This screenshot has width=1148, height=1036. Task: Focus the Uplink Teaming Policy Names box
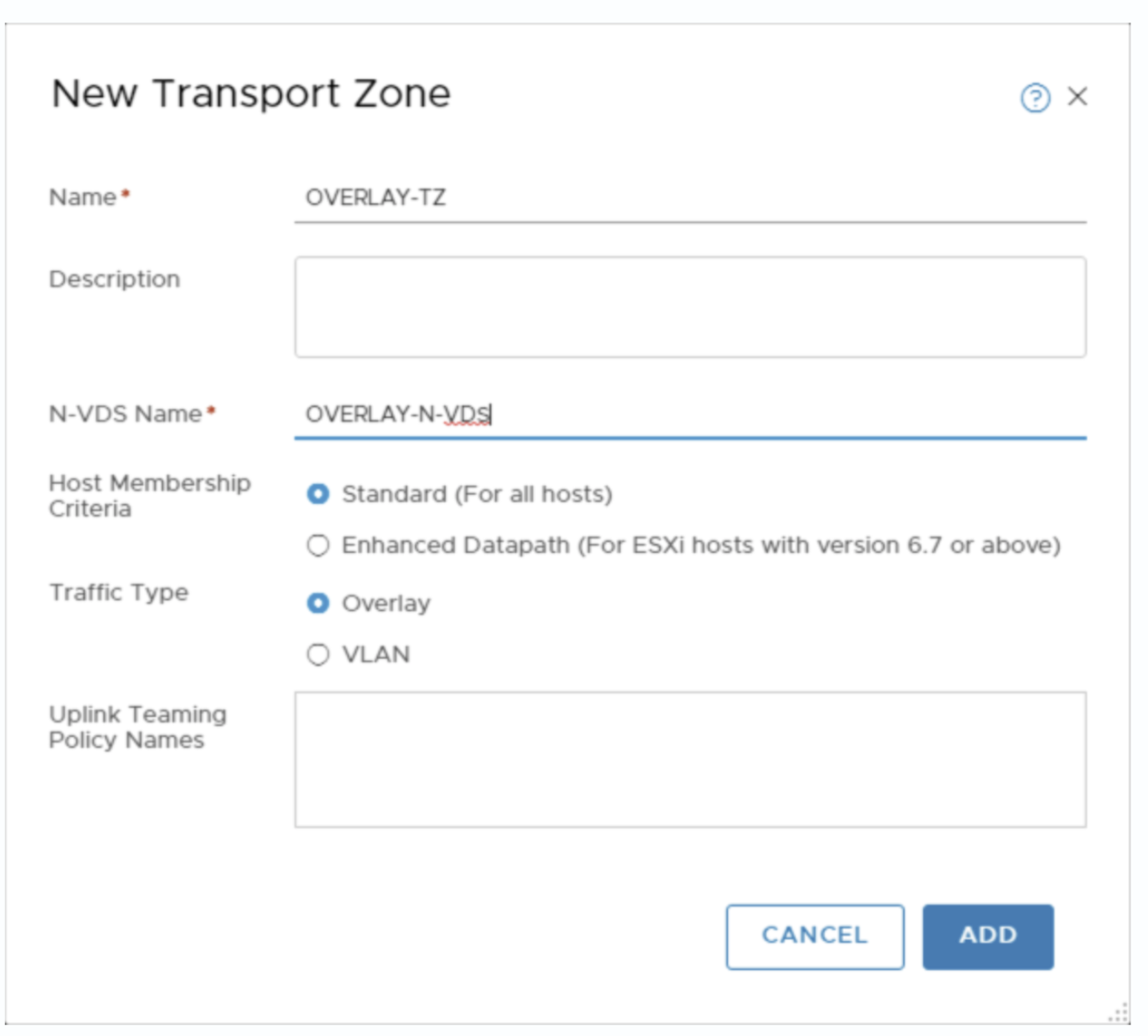[690, 760]
